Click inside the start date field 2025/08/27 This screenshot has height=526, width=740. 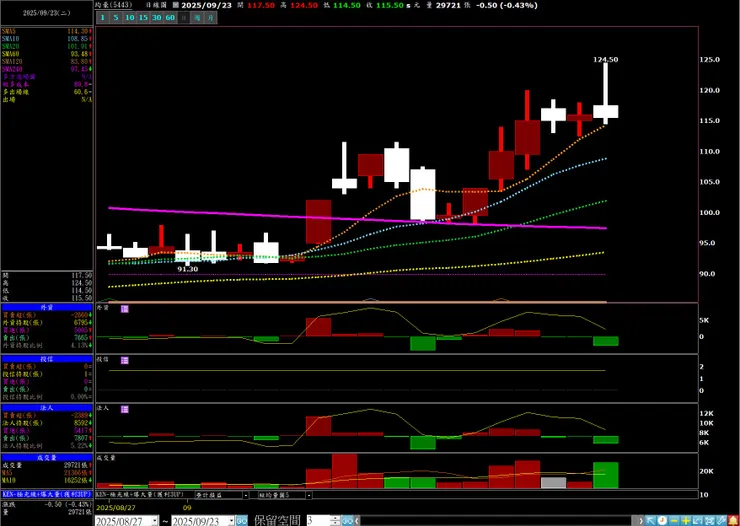click(123, 521)
